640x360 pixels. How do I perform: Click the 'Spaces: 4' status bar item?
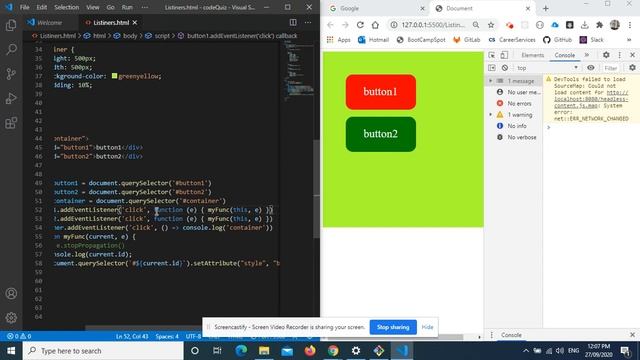coord(167,336)
